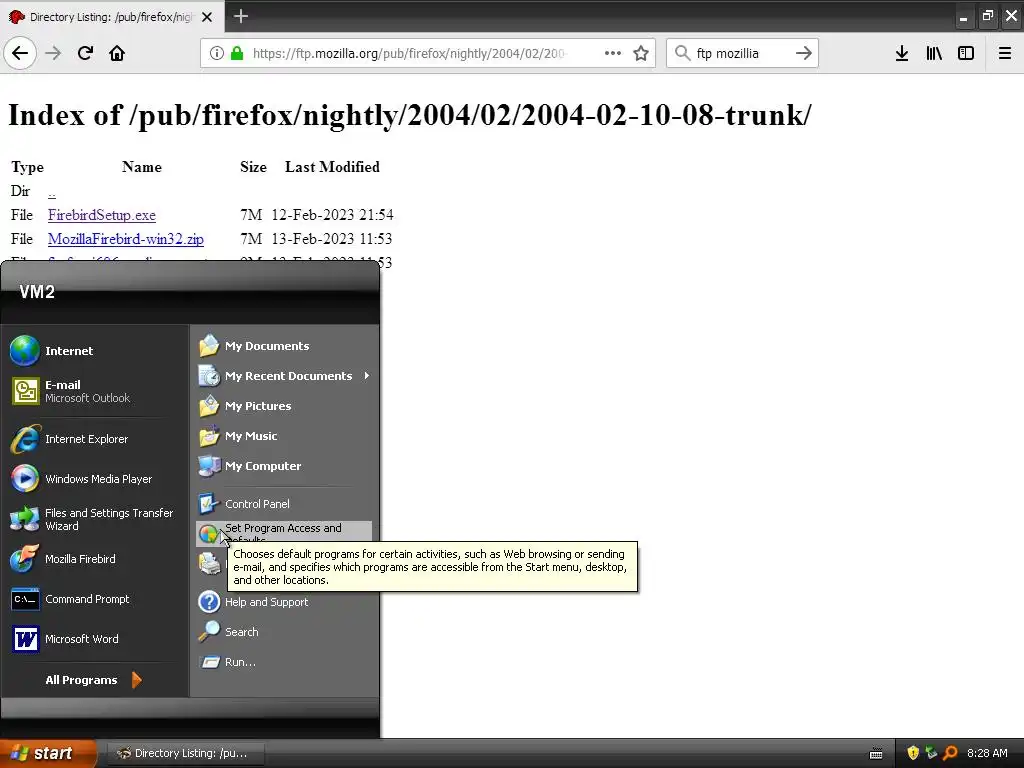Click '12-Feb-2023 21:54' date text

point(332,215)
